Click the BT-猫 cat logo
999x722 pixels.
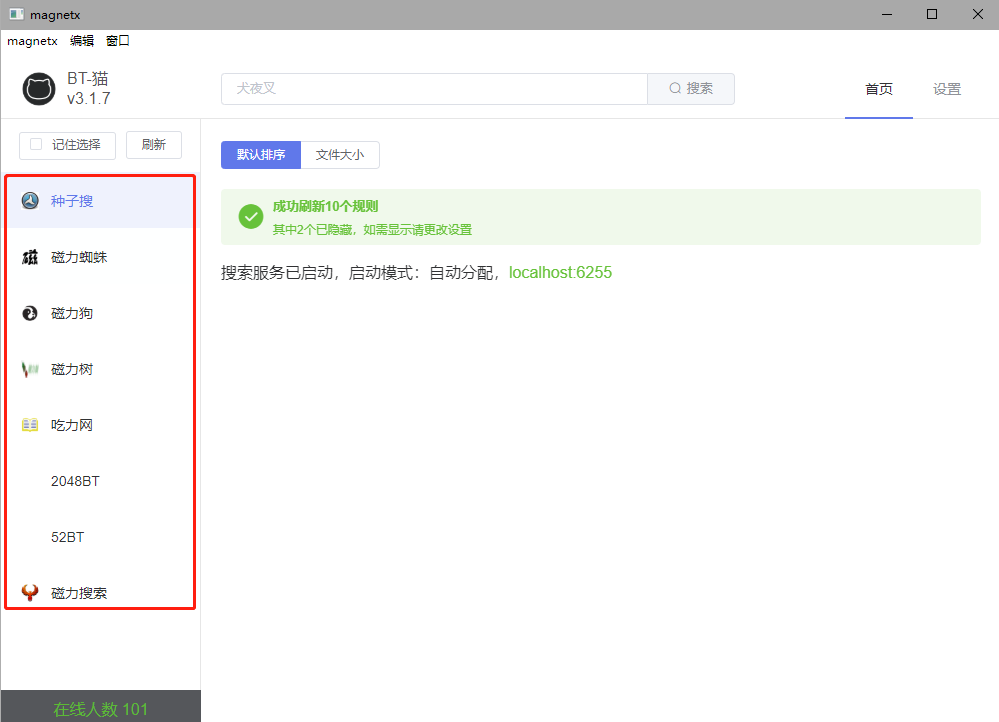[x=39, y=89]
